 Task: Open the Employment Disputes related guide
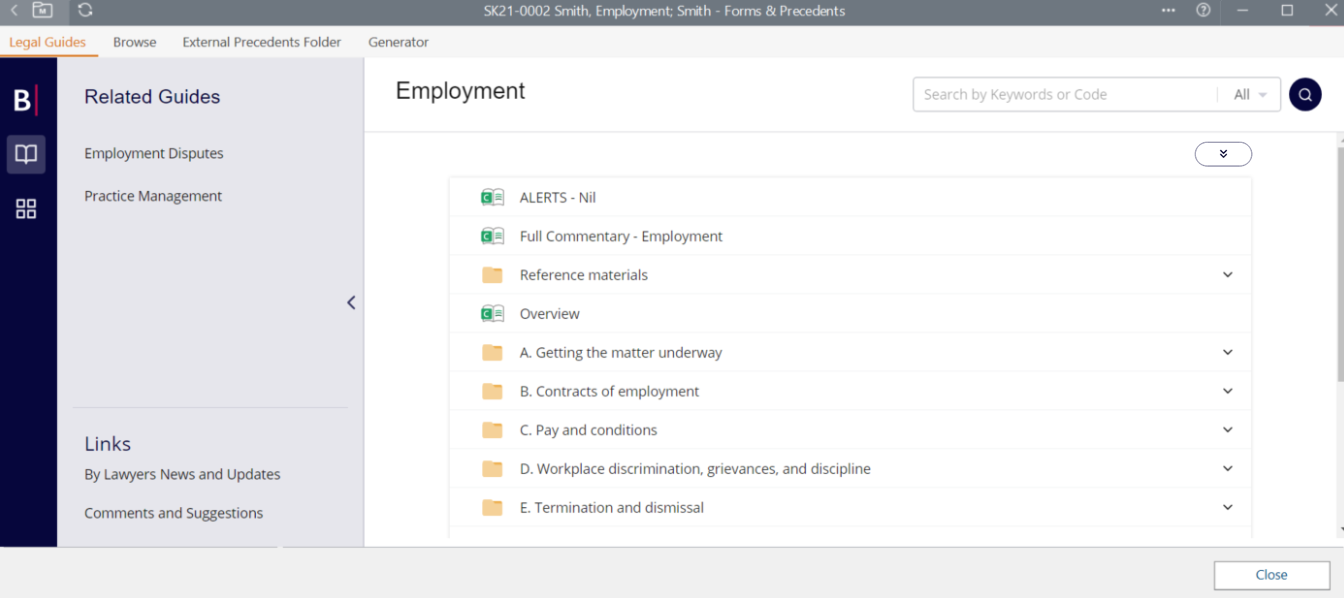[154, 153]
